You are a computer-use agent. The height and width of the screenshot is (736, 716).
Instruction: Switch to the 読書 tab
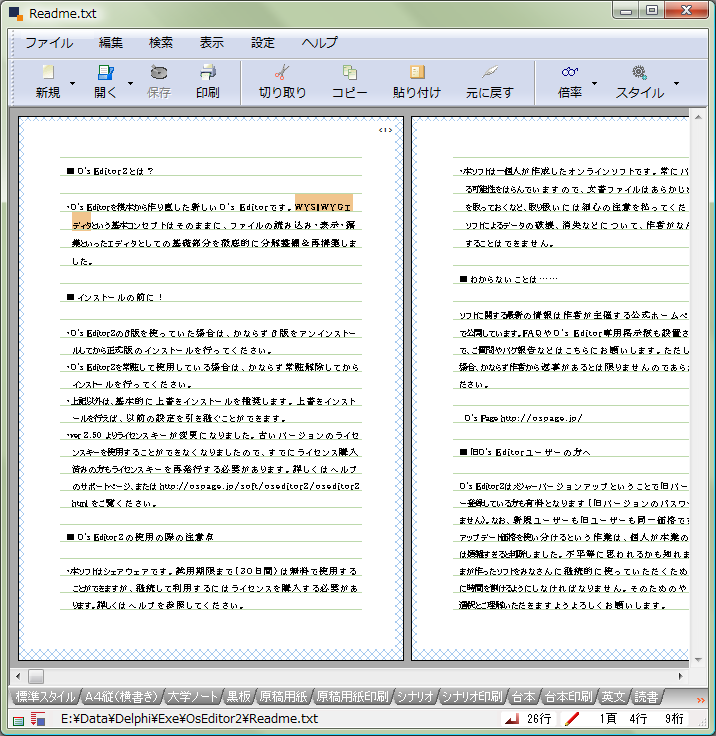pyautogui.click(x=646, y=697)
